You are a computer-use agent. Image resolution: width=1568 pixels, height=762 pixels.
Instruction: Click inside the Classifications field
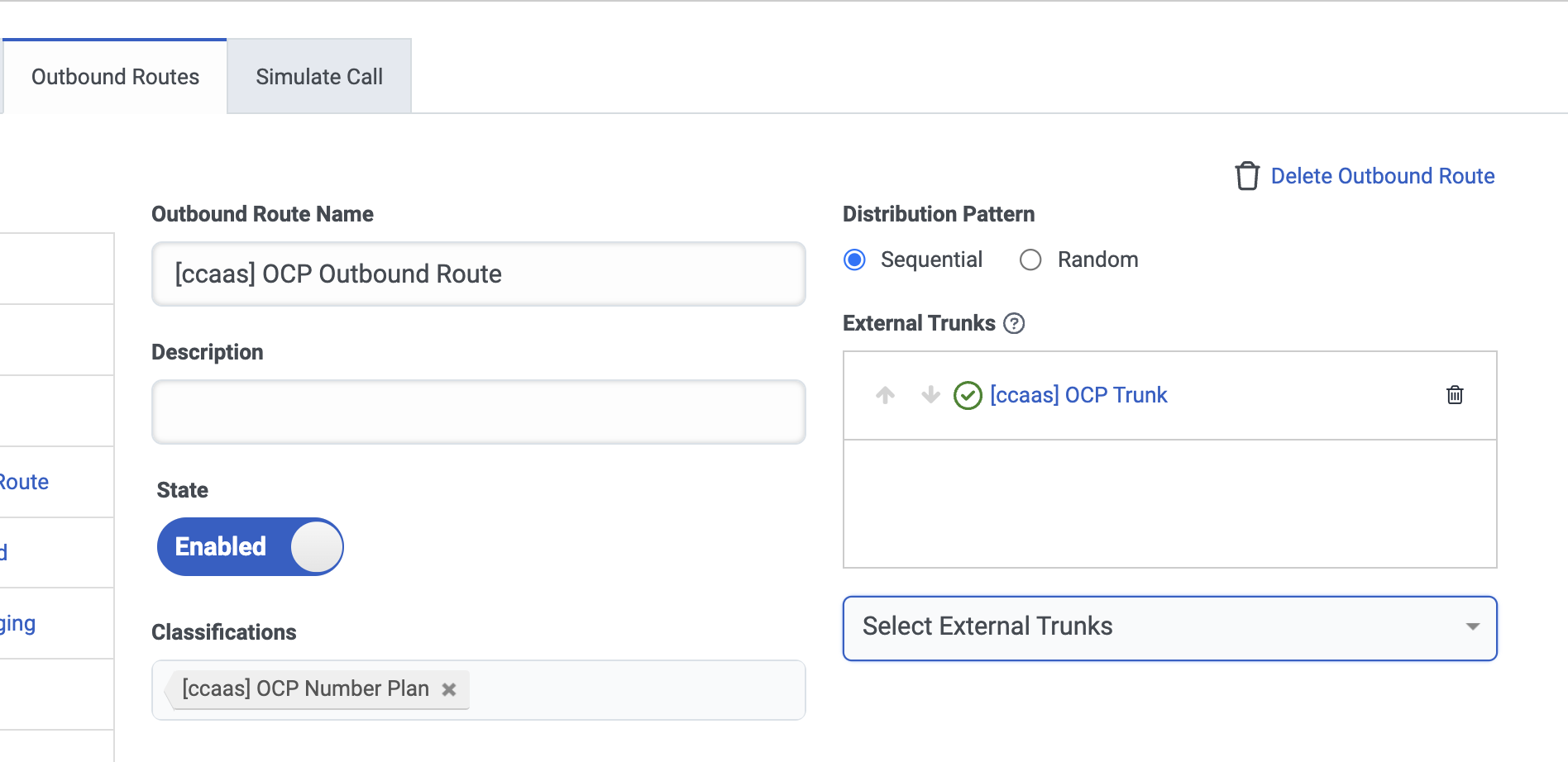point(637,690)
